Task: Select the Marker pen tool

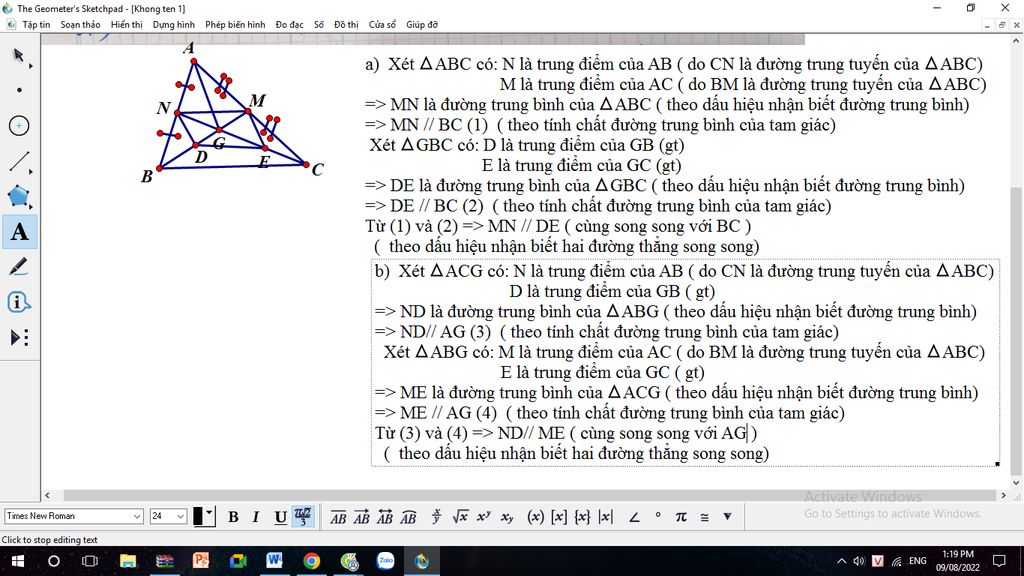Action: coord(19,267)
